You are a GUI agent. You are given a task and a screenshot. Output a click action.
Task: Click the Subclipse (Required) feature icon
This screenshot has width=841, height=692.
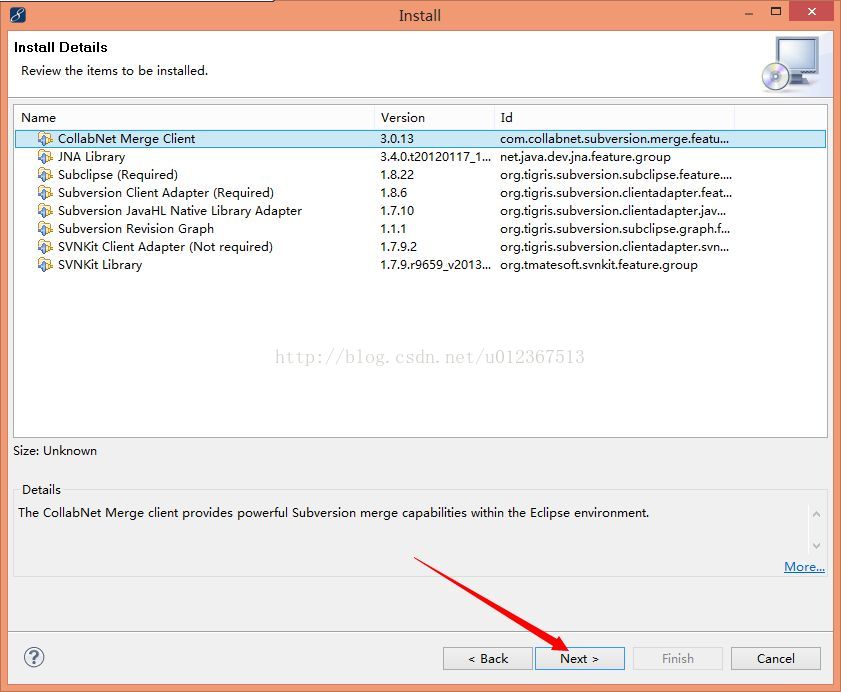coord(45,175)
